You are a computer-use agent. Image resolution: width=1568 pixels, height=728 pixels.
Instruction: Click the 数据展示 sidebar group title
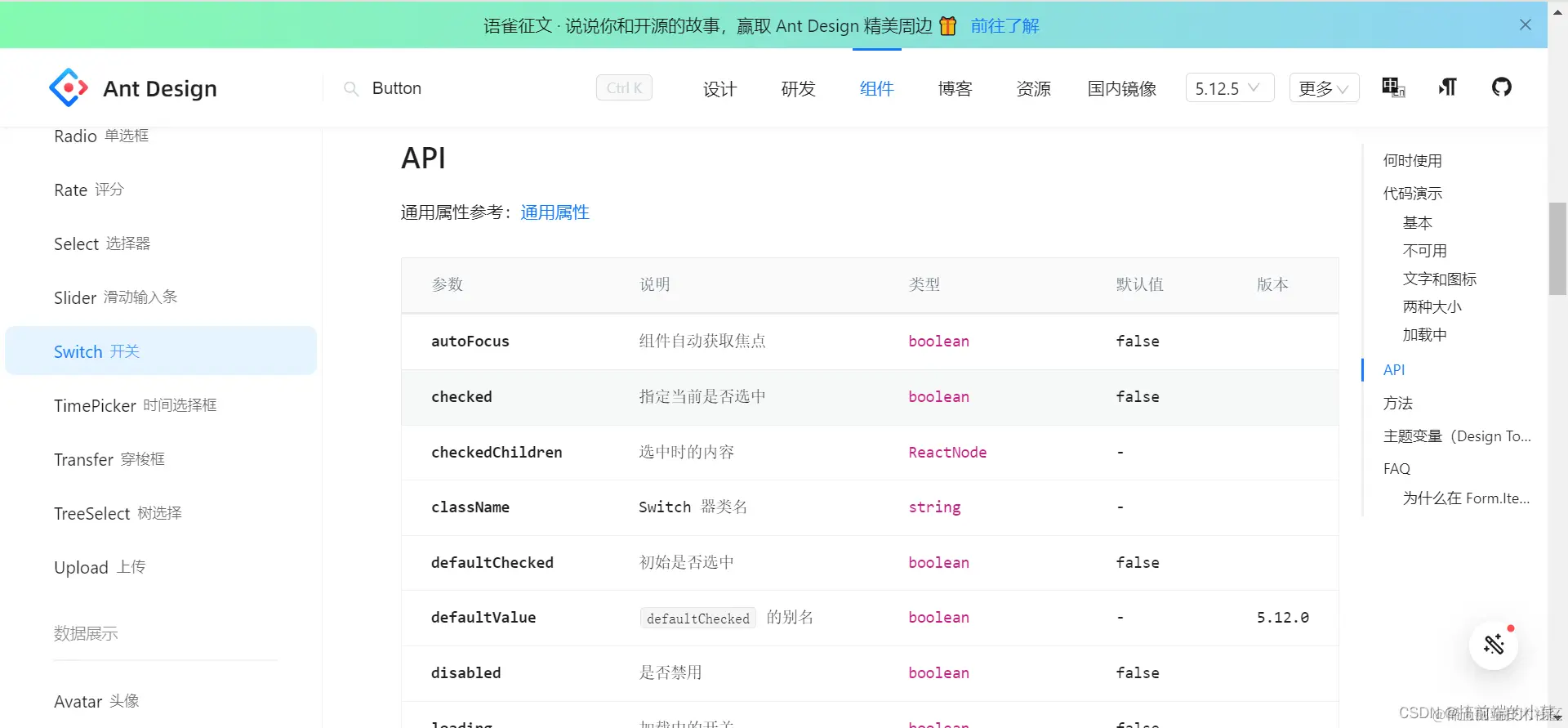(x=86, y=633)
